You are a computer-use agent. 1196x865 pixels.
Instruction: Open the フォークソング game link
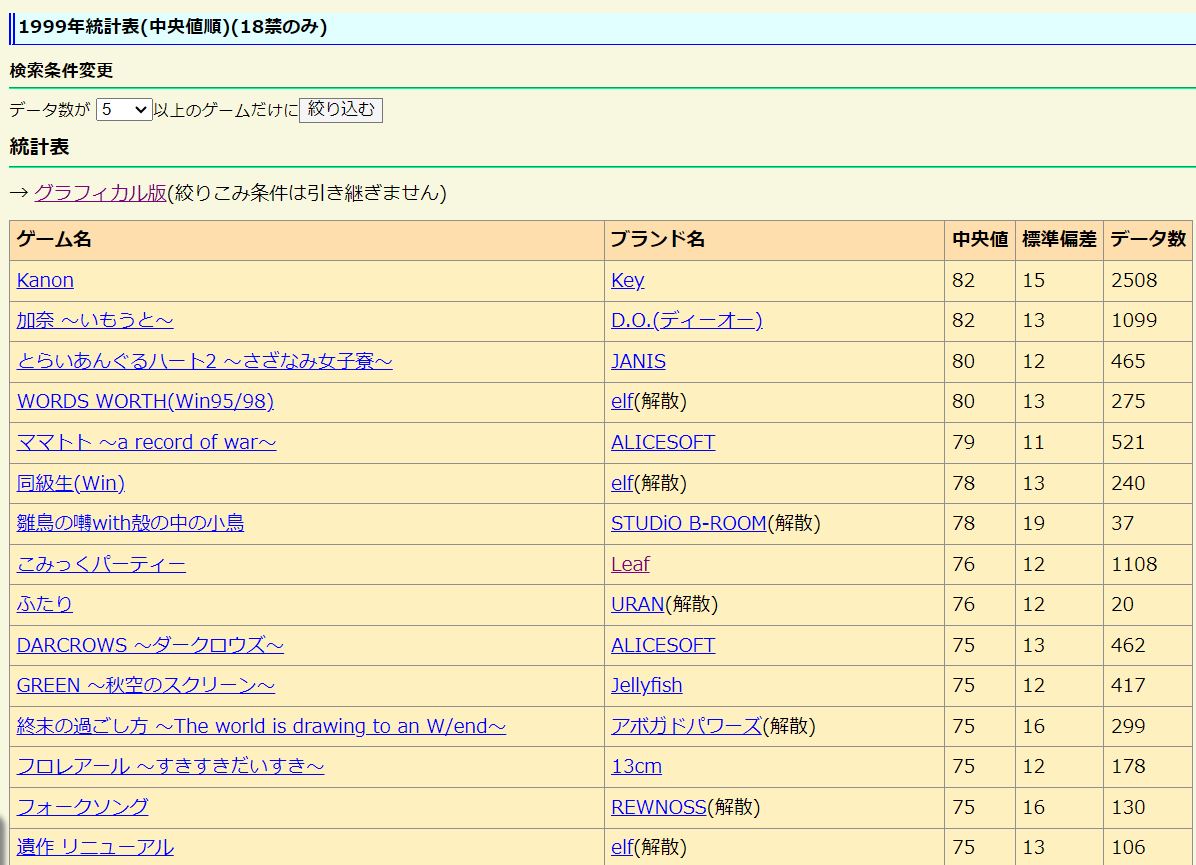point(82,807)
